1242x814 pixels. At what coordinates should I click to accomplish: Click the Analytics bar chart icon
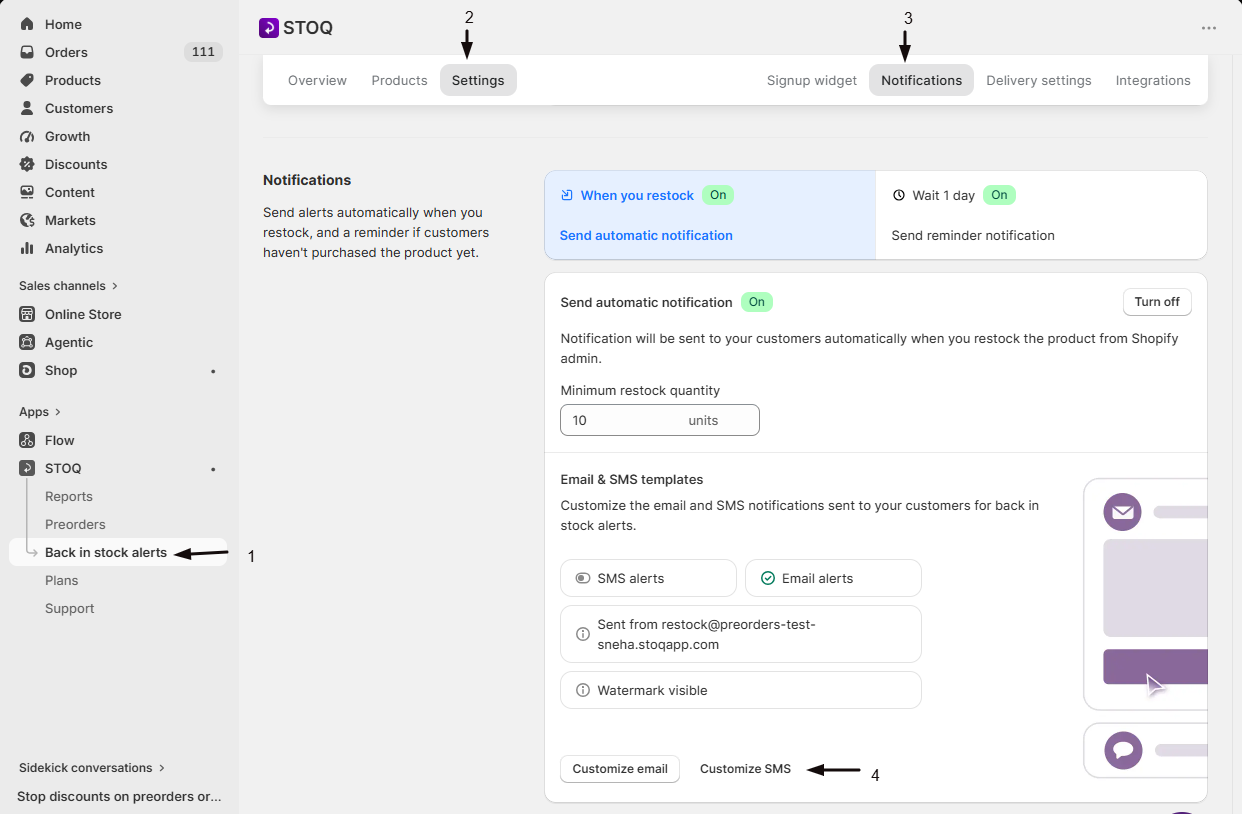click(27, 248)
